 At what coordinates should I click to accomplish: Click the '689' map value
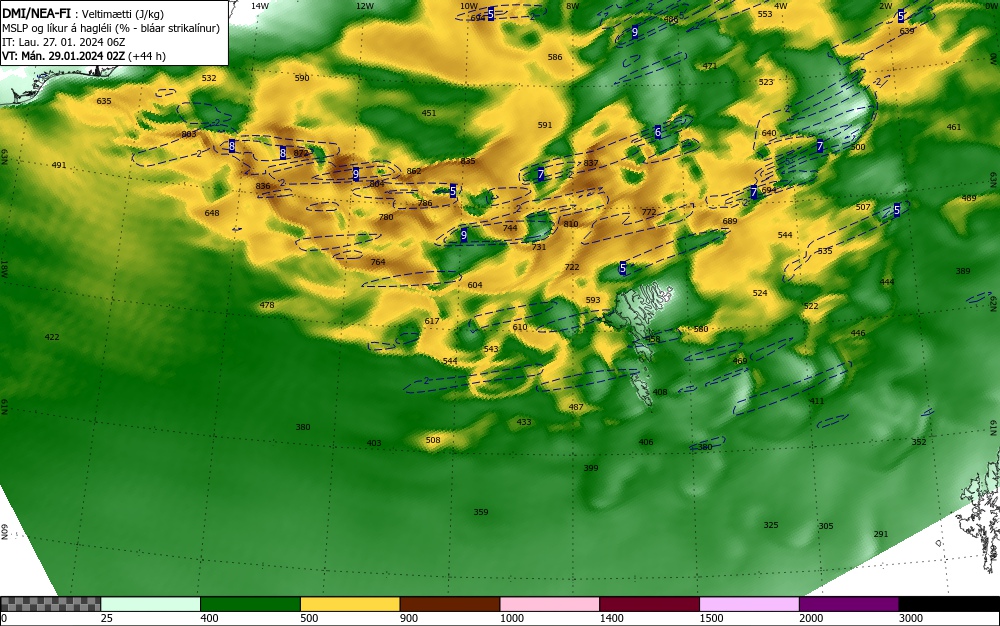tap(730, 221)
